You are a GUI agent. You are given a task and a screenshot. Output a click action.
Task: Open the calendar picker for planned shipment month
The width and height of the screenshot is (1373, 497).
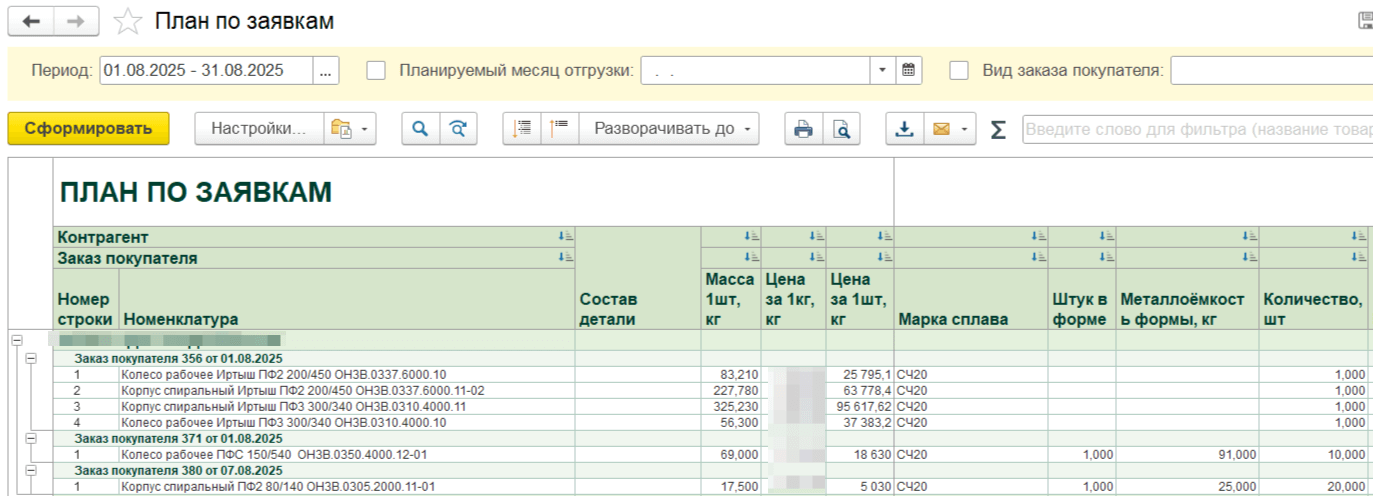pyautogui.click(x=908, y=70)
